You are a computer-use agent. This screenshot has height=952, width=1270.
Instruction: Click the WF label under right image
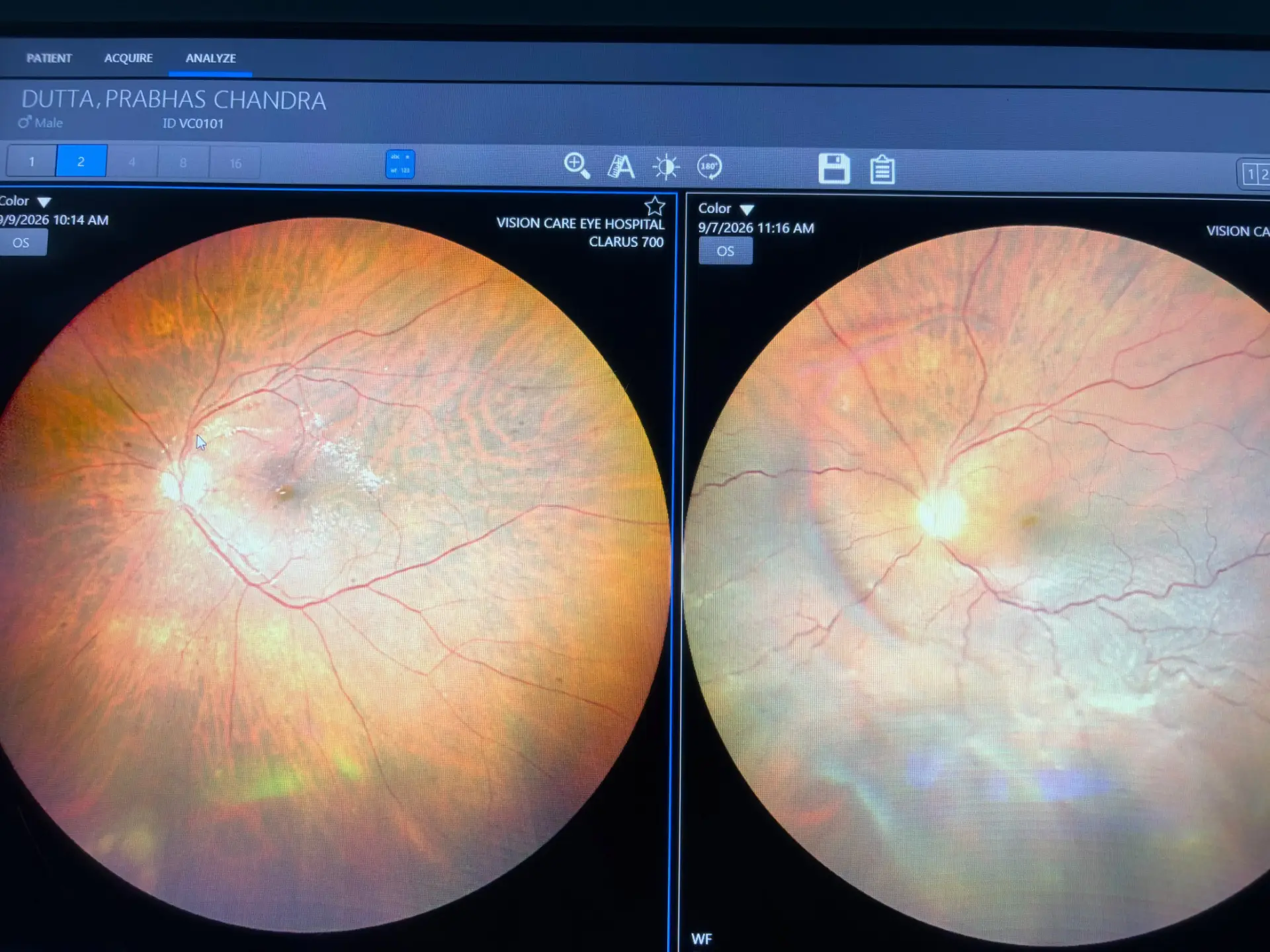[x=702, y=939]
